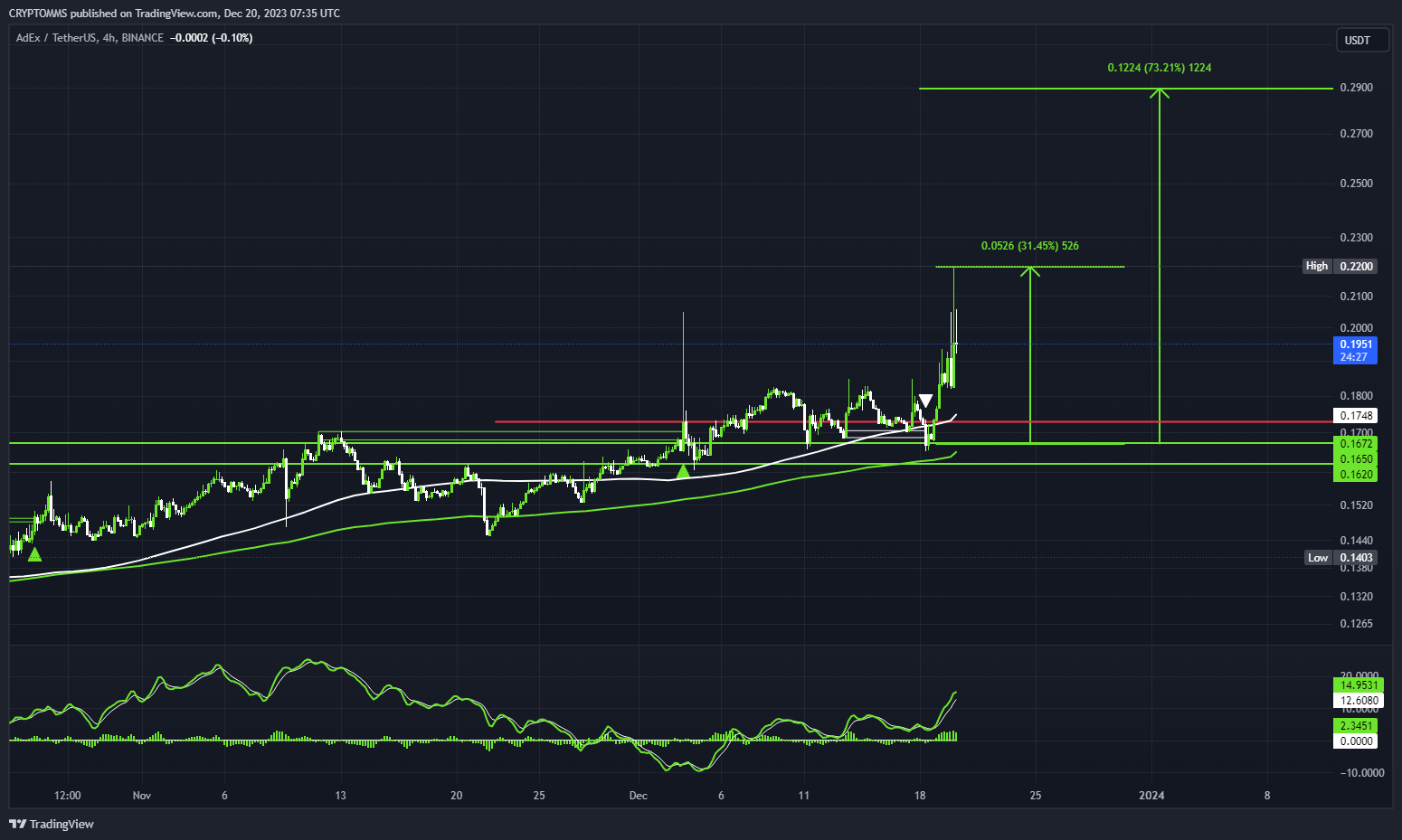Open the USDT currency selector

click(1362, 40)
